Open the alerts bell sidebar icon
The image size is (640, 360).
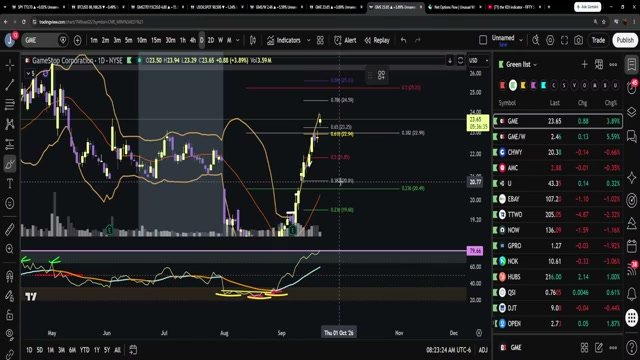pos(631,293)
